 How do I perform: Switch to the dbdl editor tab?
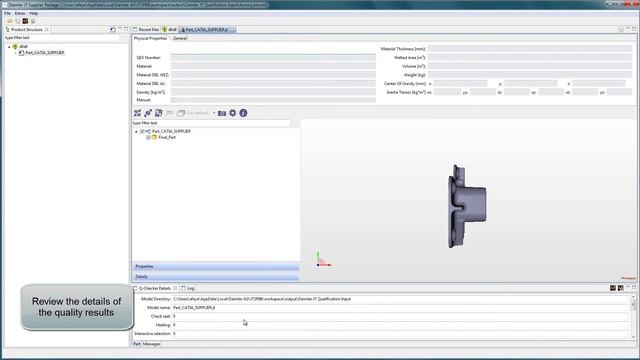click(x=170, y=29)
